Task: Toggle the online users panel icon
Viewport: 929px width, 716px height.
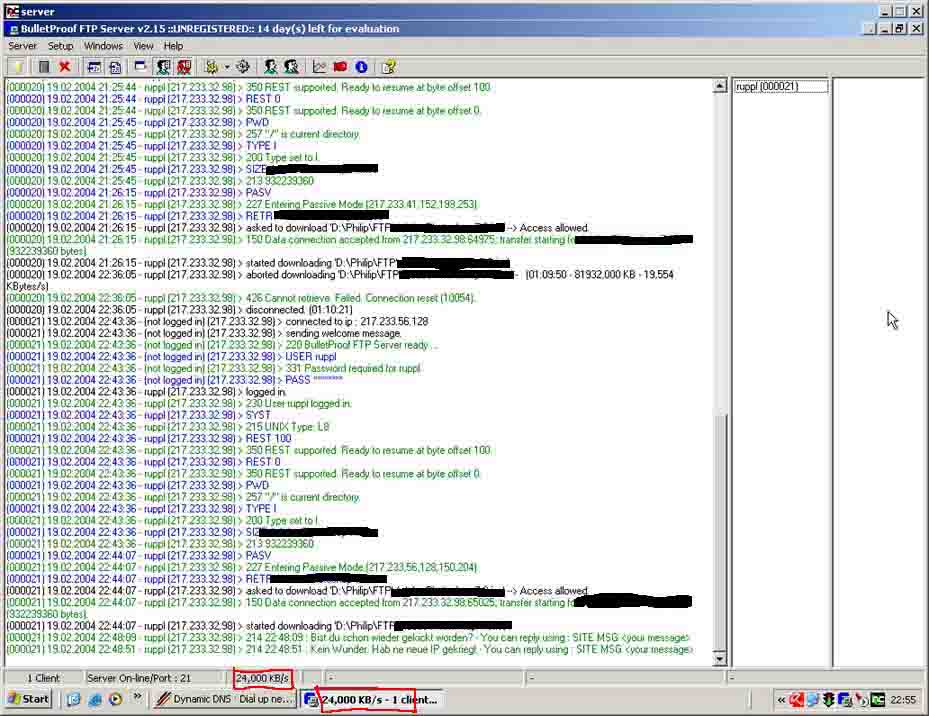Action: [x=163, y=66]
